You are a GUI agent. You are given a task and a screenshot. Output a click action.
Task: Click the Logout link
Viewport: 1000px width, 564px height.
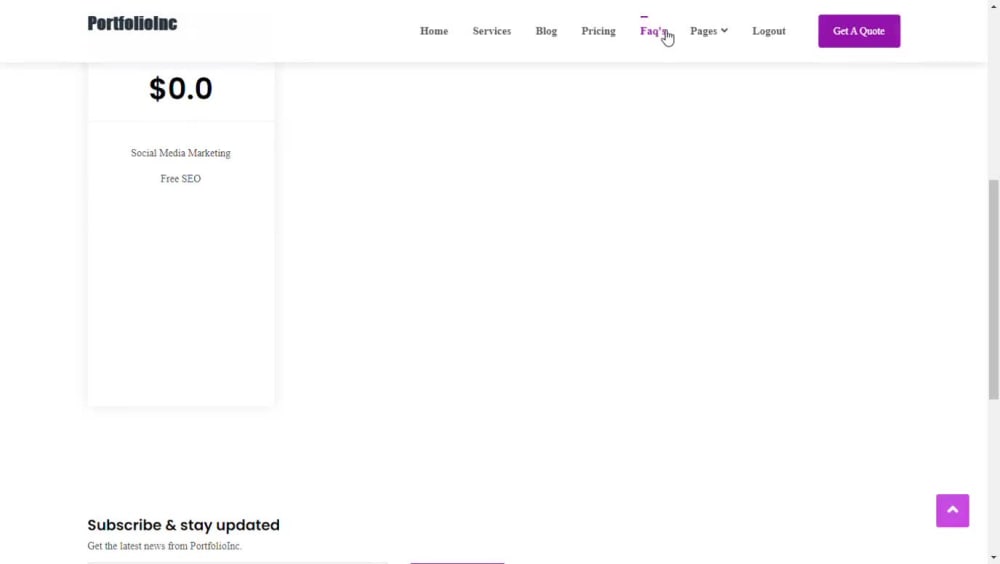coord(768,31)
